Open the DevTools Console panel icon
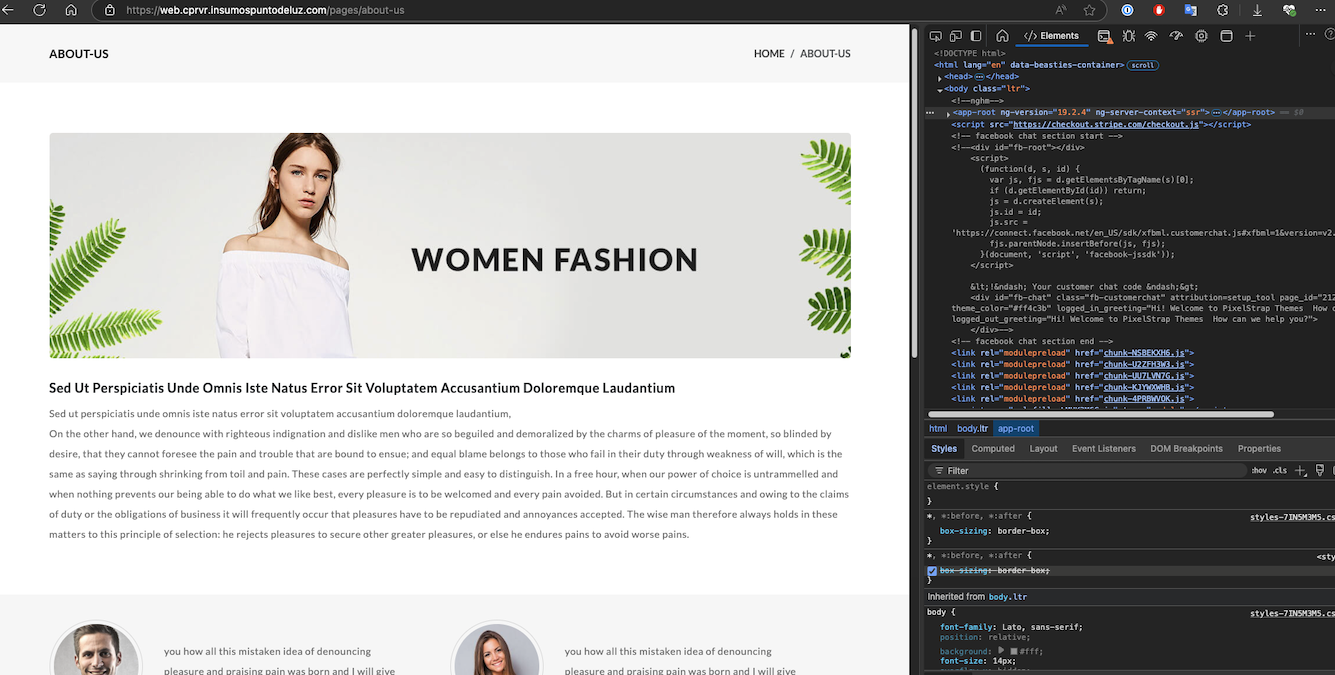This screenshot has width=1335, height=675. click(x=1104, y=36)
